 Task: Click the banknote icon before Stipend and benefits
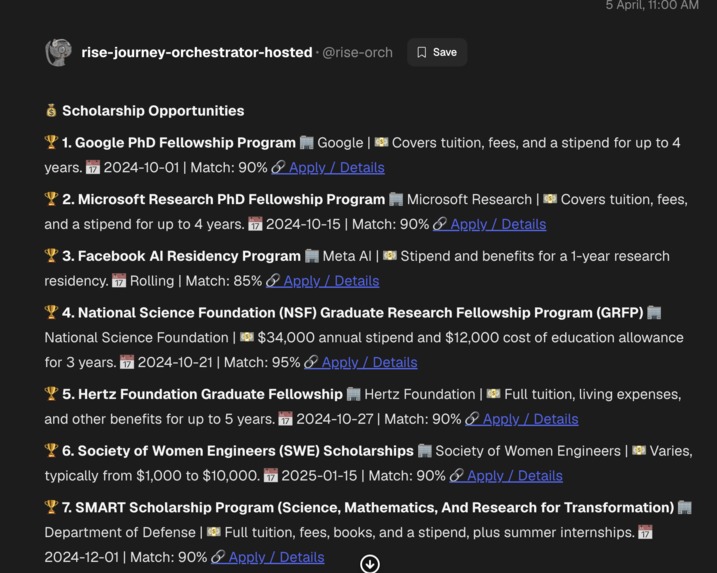tap(390, 256)
